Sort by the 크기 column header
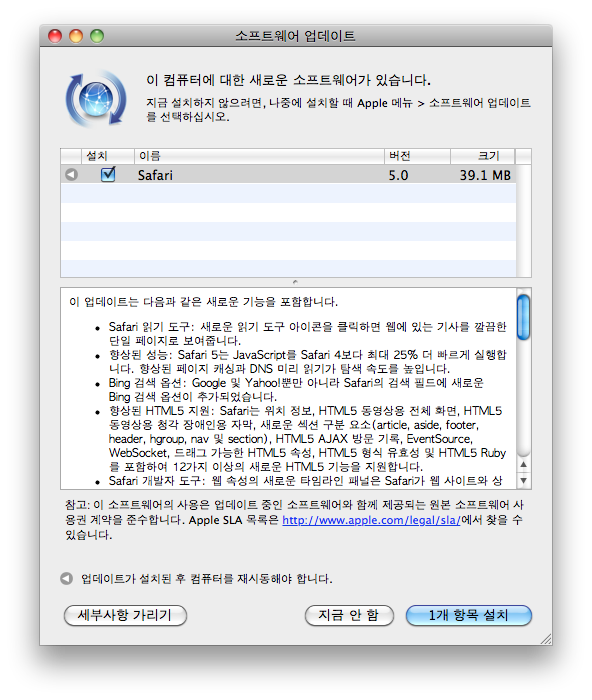The image size is (592, 700). tap(483, 156)
